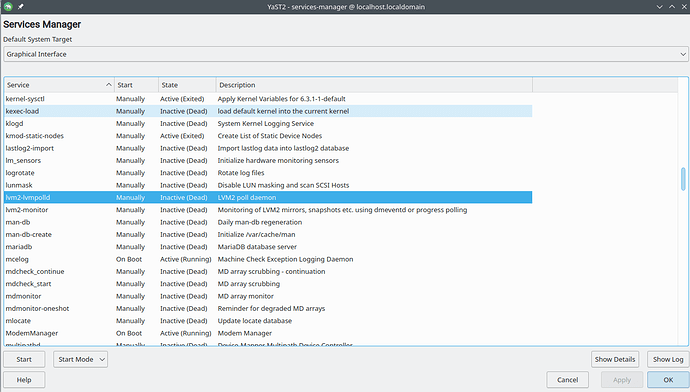
Task: Click the Show Details button
Action: coord(615,359)
